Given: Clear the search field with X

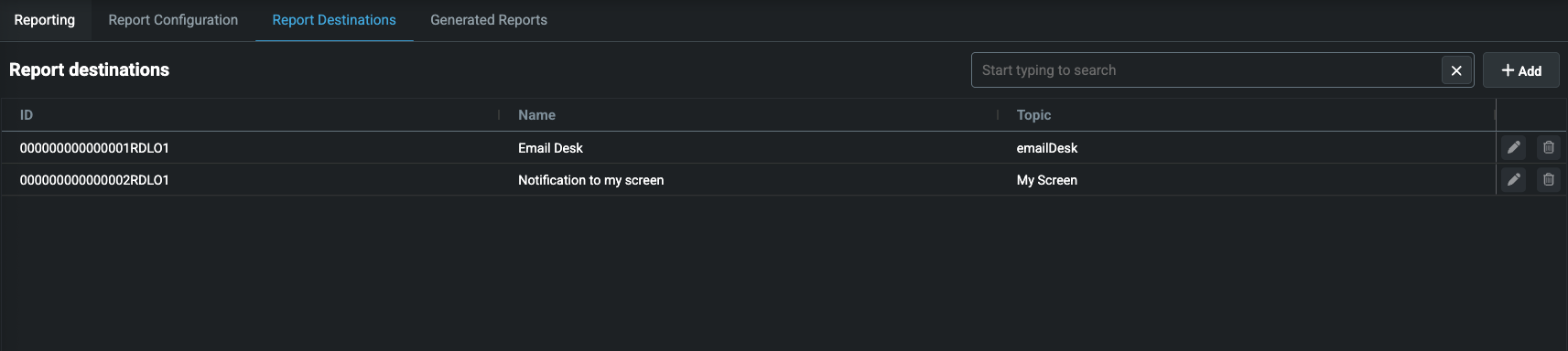Looking at the screenshot, I should 1456,70.
